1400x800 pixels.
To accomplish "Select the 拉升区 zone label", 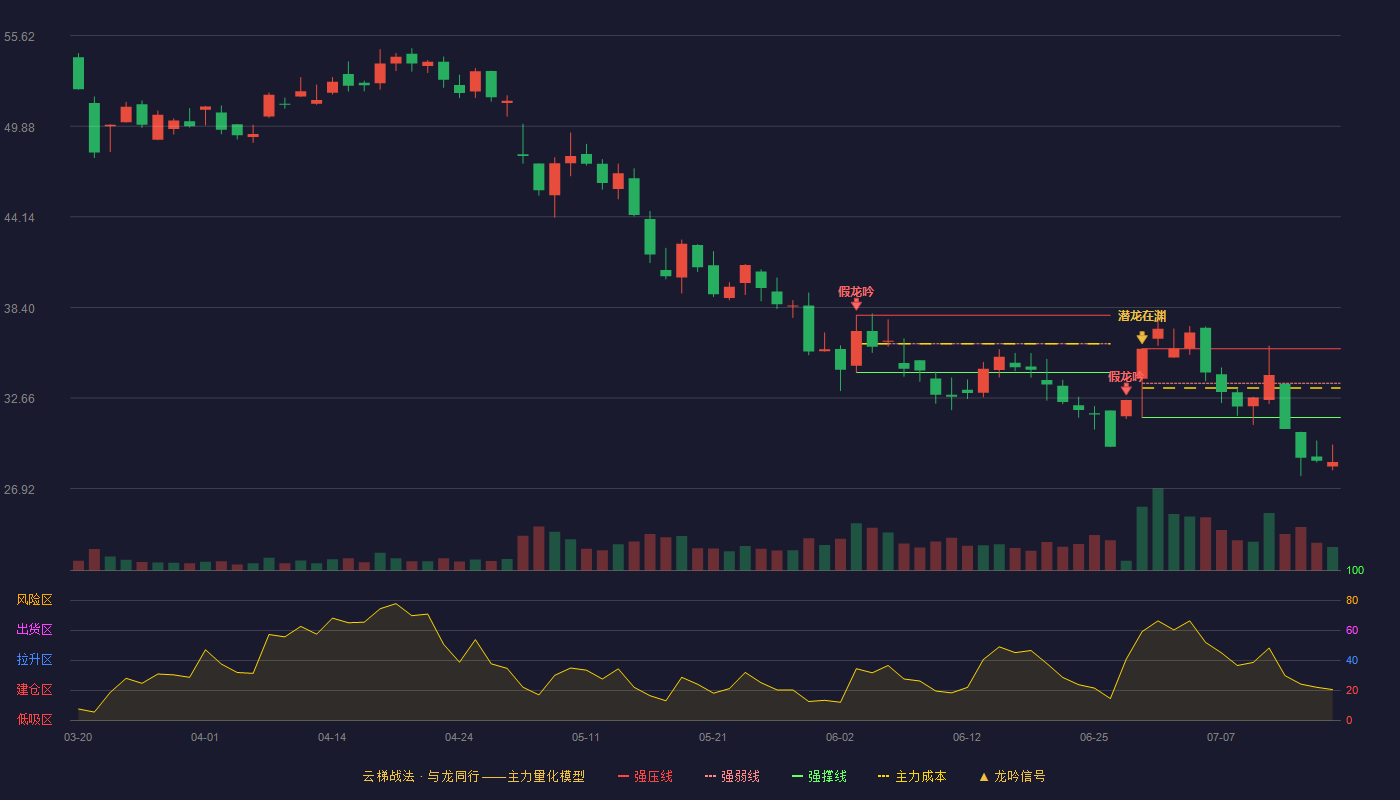I will pyautogui.click(x=35, y=660).
